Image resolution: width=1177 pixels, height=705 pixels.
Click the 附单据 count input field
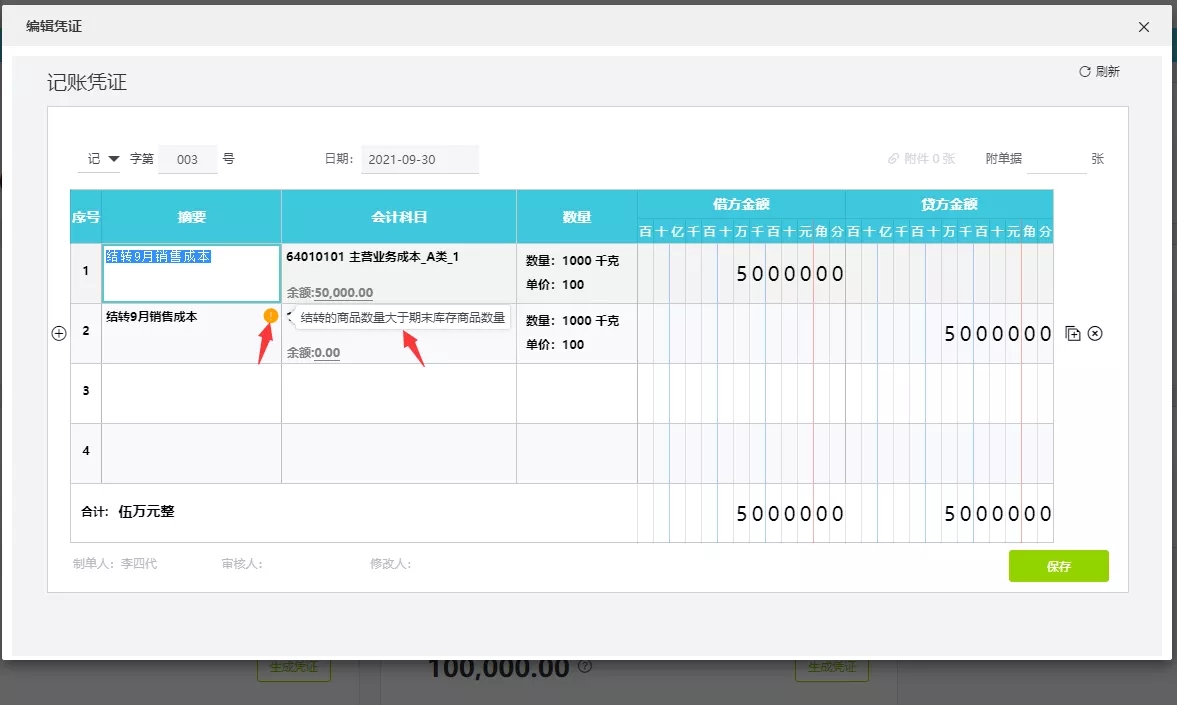pyautogui.click(x=1056, y=159)
